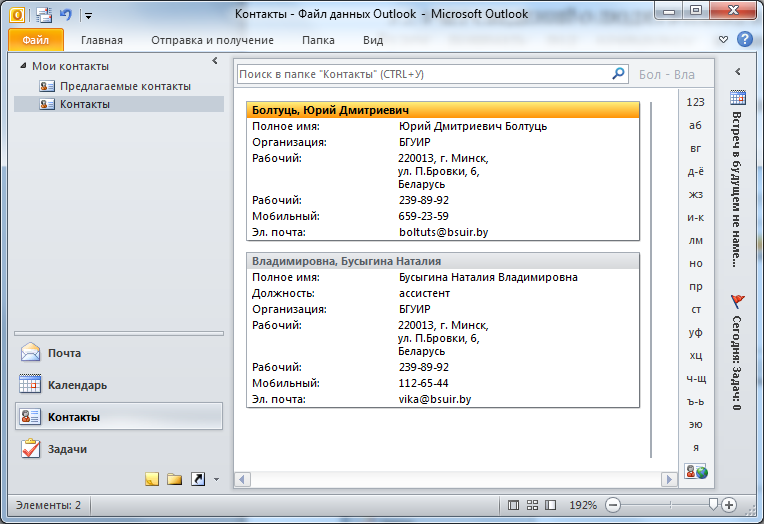Open the Контакты module button
Image resolution: width=764 pixels, height=524 pixels.
click(119, 416)
